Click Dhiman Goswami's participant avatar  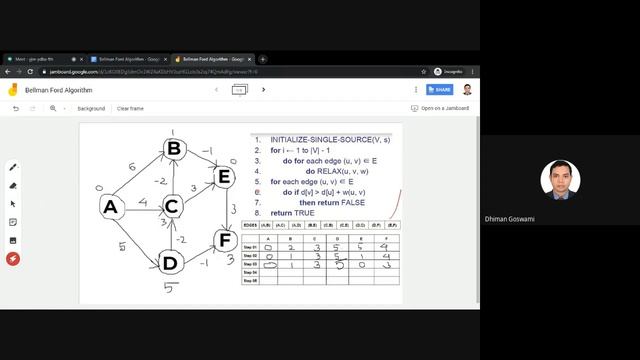[560, 180]
